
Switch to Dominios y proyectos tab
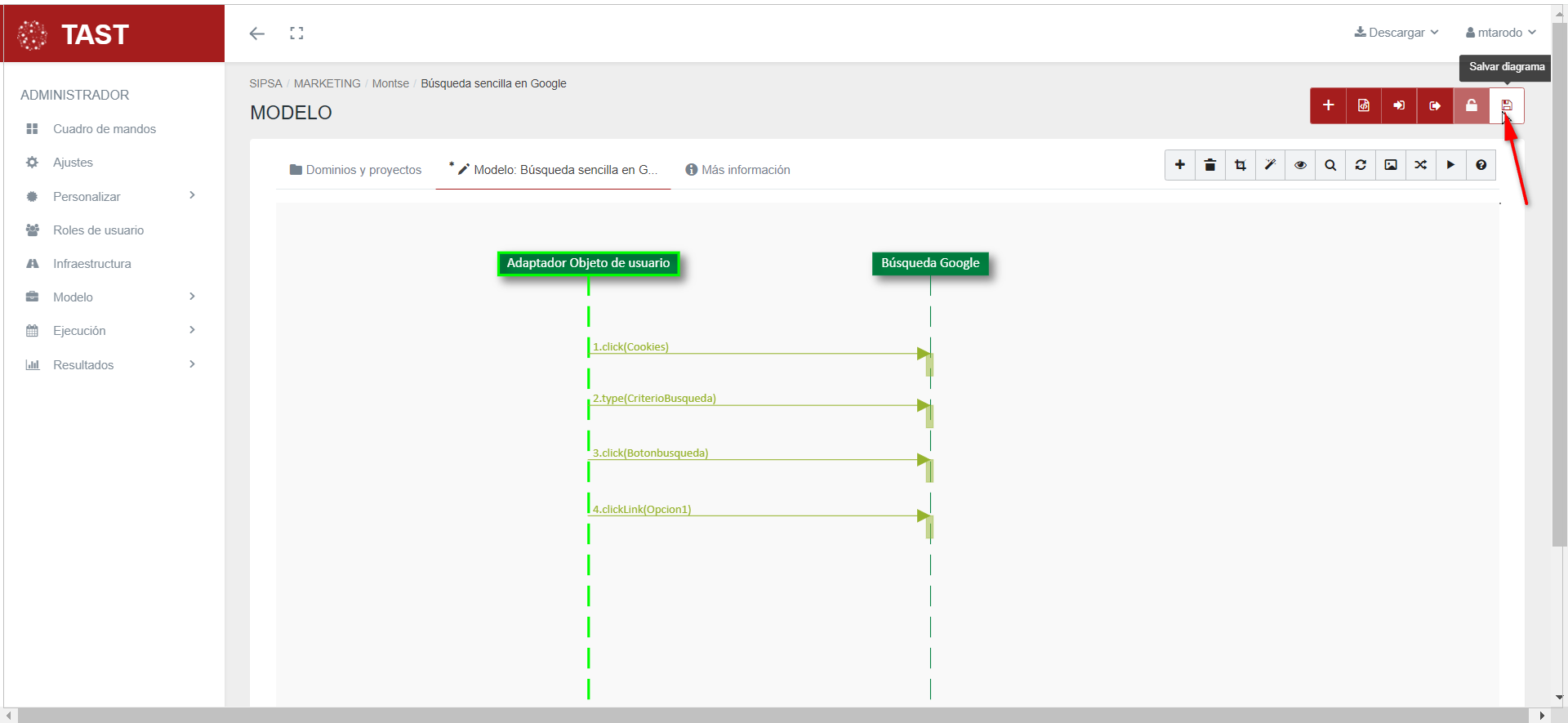[355, 170]
